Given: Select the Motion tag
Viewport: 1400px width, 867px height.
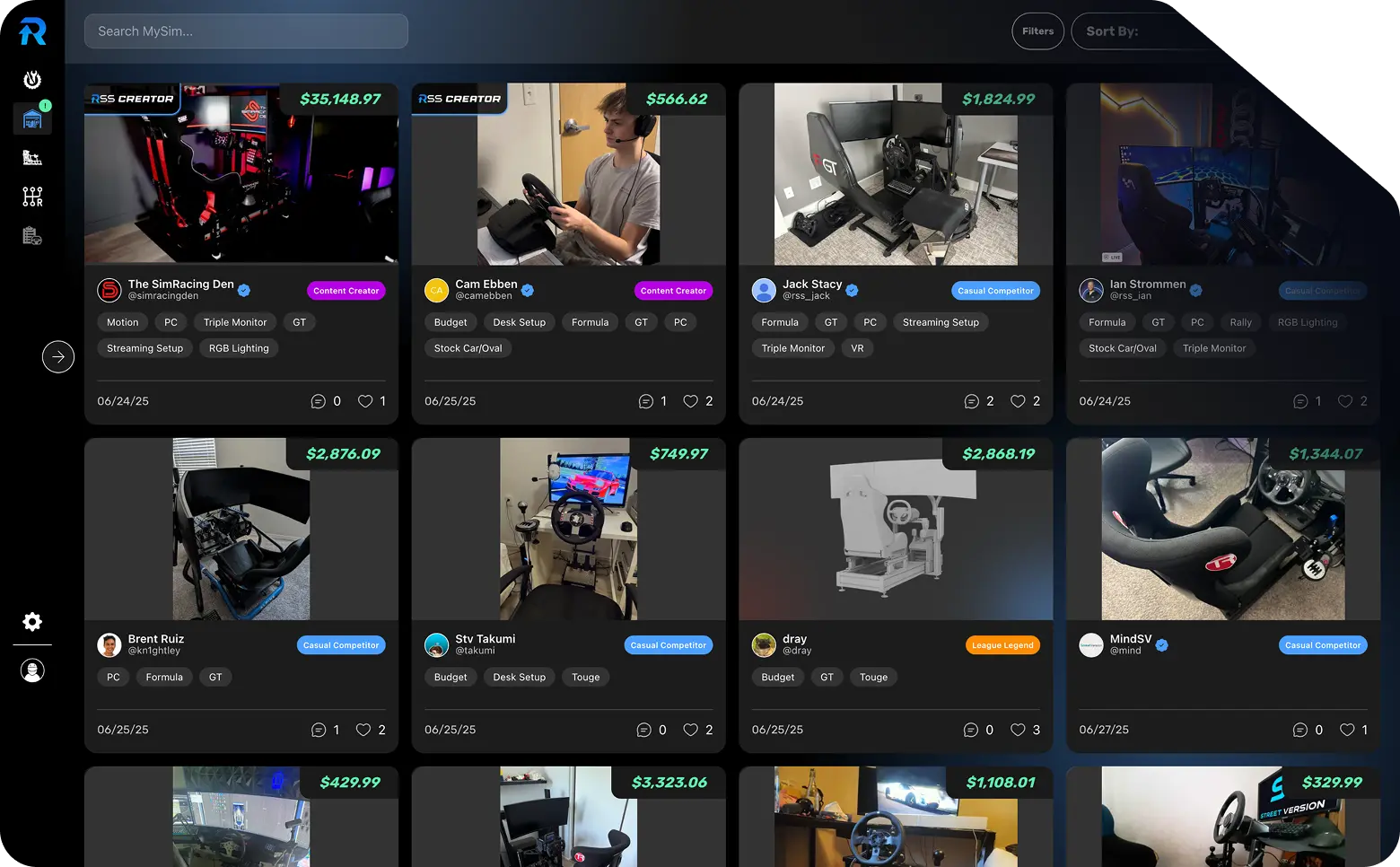Looking at the screenshot, I should (x=123, y=322).
